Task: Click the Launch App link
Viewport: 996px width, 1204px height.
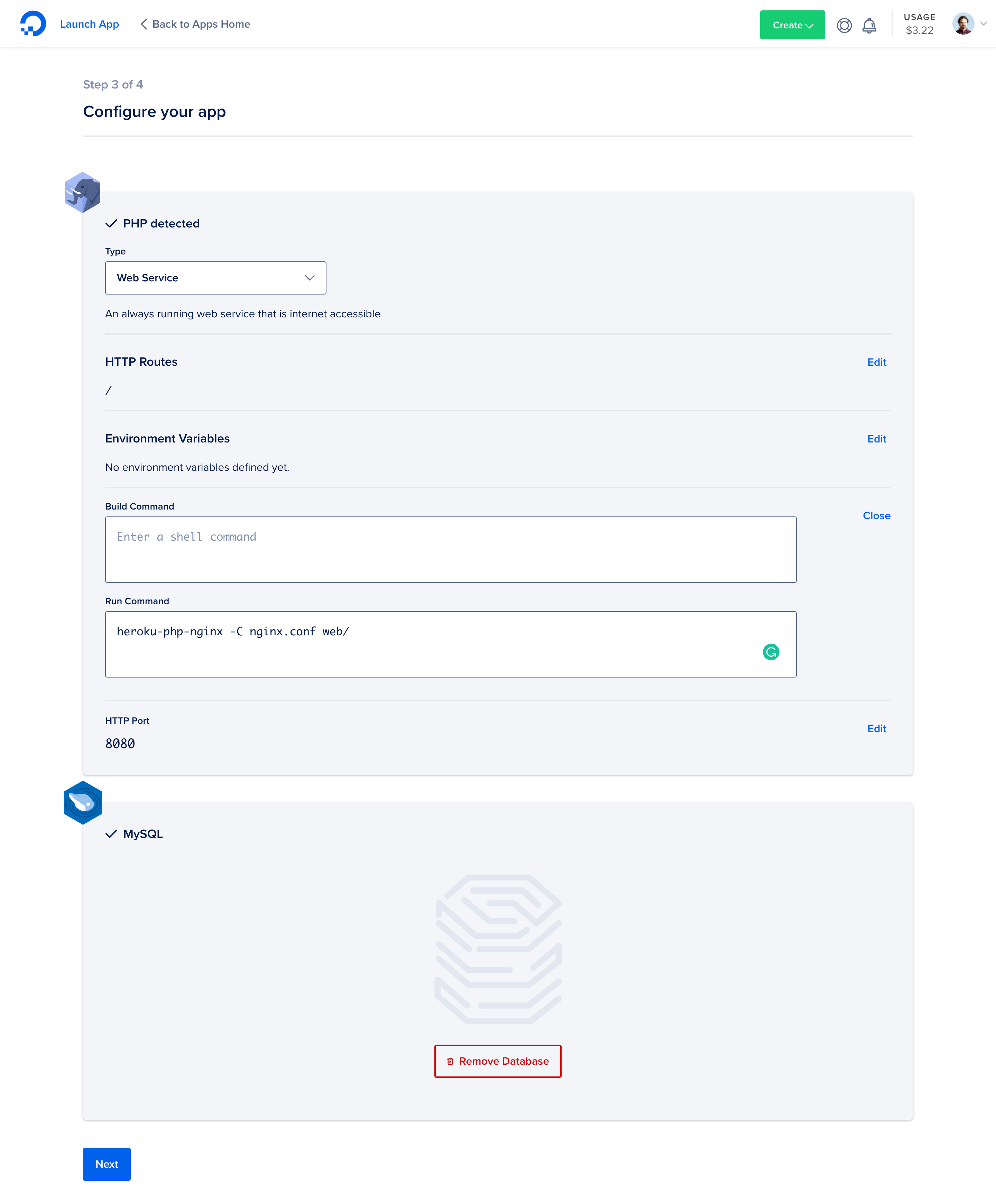Action: point(90,24)
